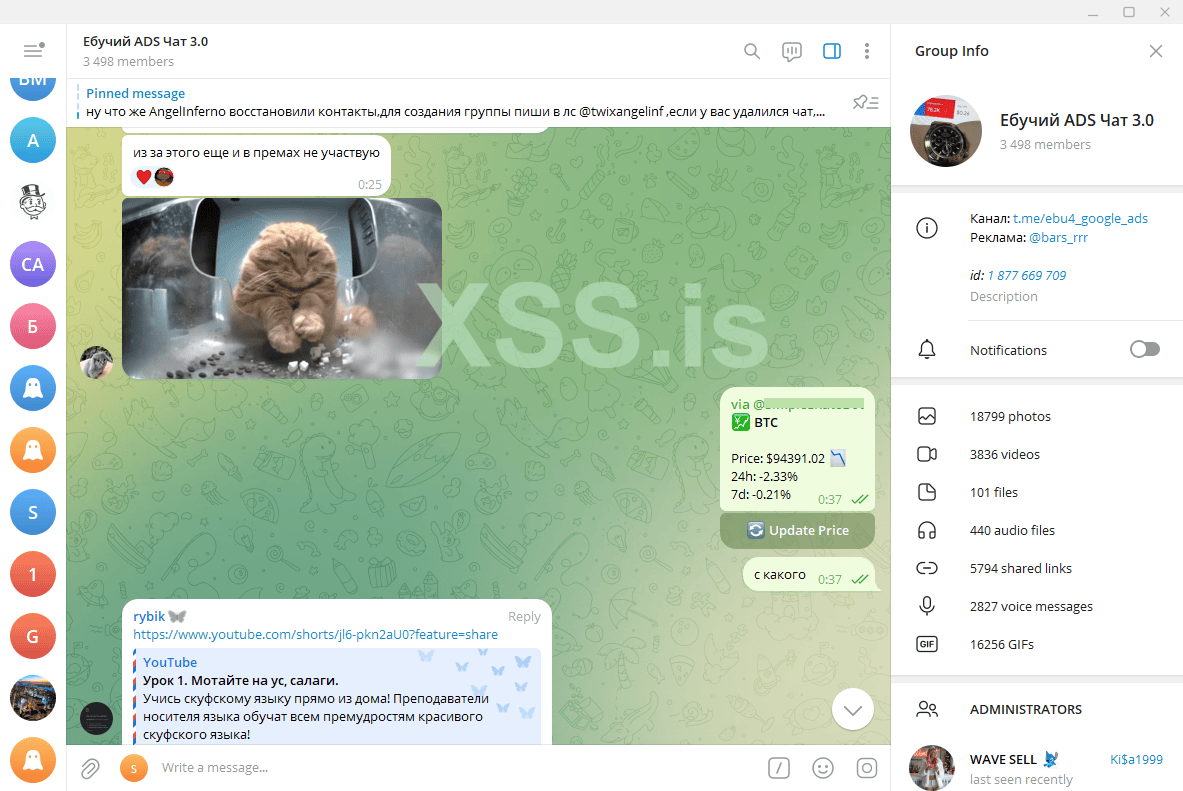1183x791 pixels.
Task: Open the heart reaction on message
Action: tap(143, 177)
